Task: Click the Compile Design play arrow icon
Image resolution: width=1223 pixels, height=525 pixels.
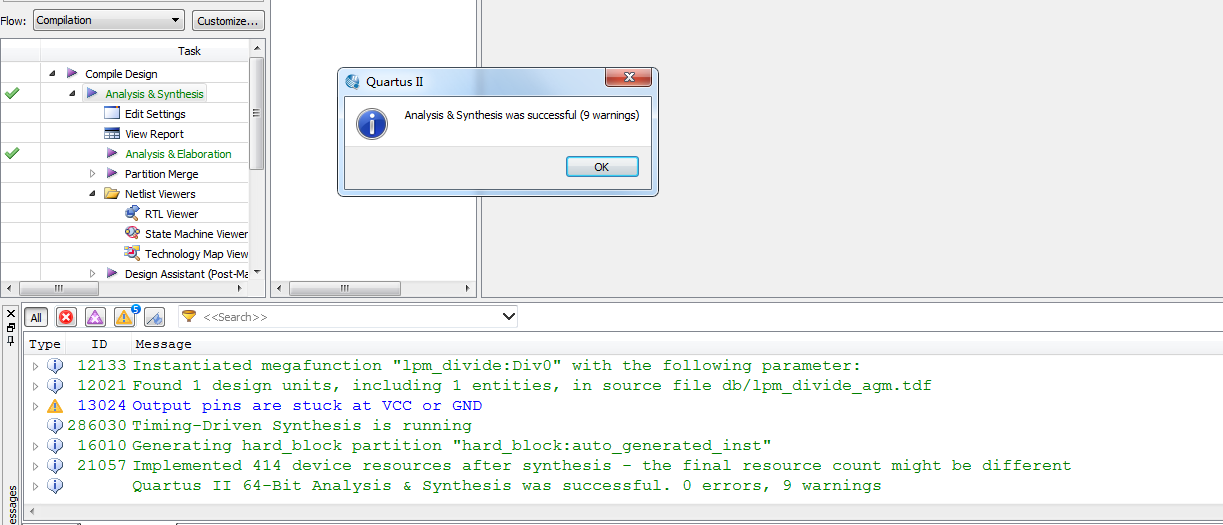Action: pos(72,74)
